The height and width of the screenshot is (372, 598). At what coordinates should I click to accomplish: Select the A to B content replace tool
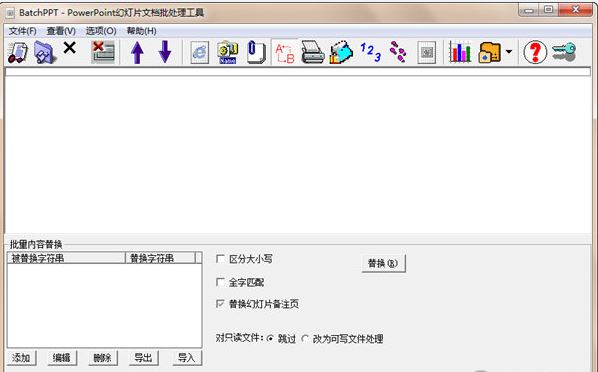285,52
